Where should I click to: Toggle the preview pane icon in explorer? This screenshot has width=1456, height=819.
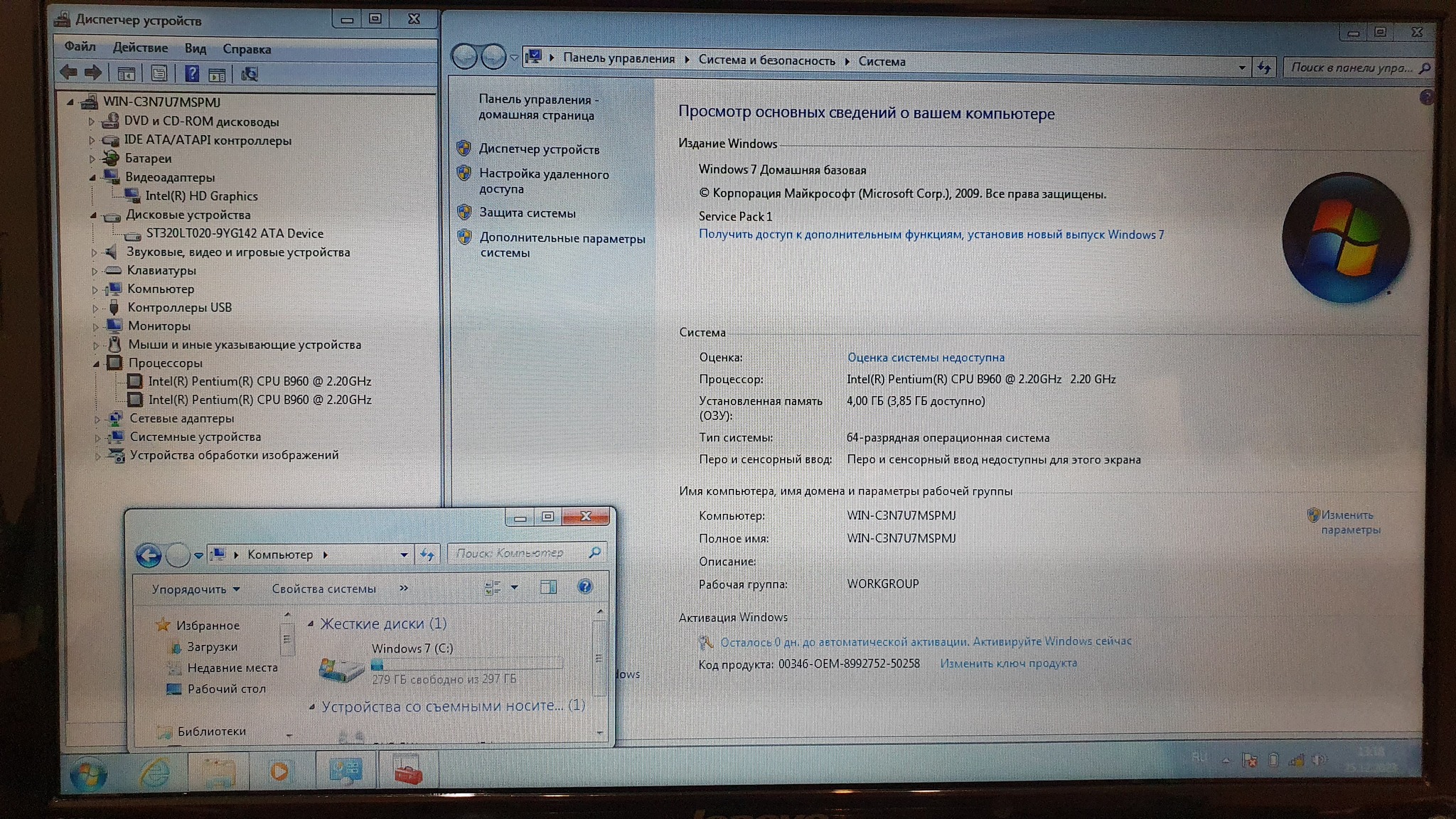pos(548,587)
